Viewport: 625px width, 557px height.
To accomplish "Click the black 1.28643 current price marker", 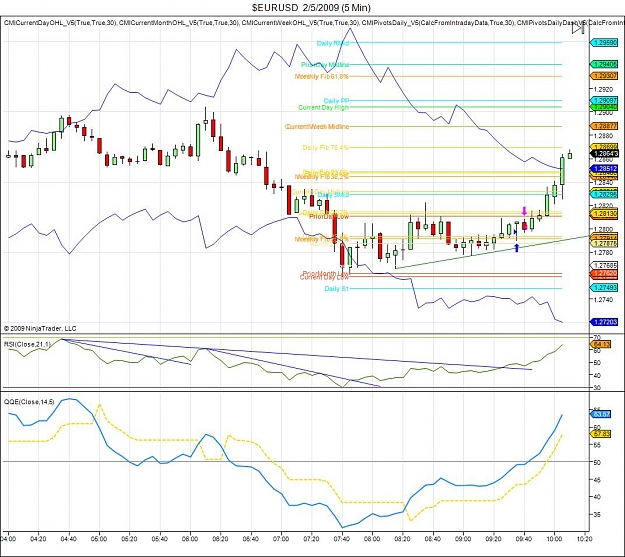I will [x=605, y=154].
